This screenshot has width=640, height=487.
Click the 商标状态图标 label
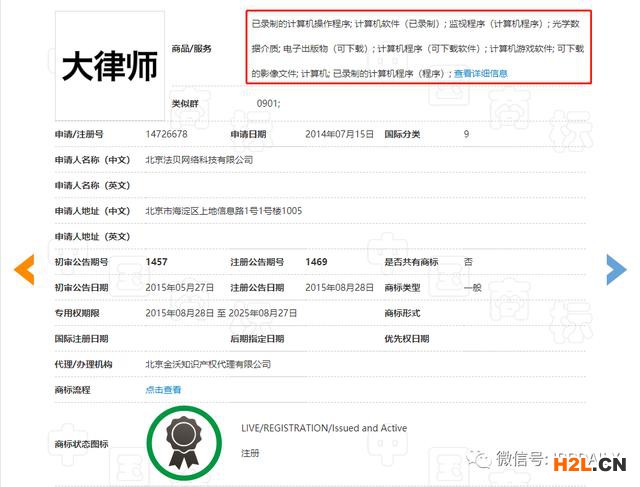tap(82, 444)
